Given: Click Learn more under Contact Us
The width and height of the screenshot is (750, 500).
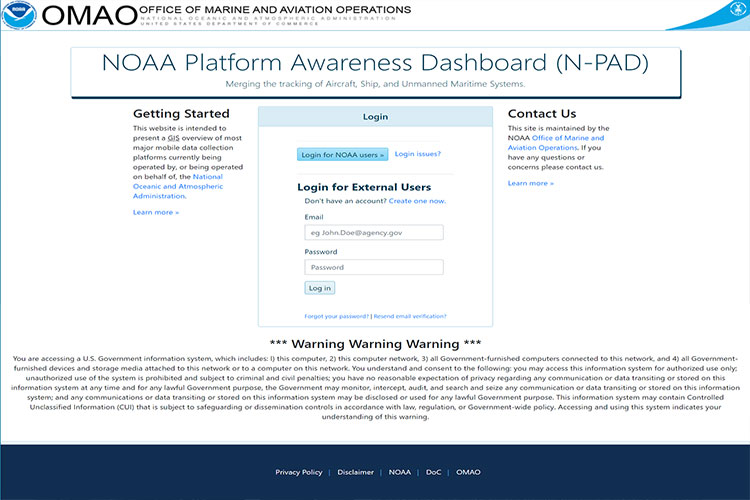Looking at the screenshot, I should 530,183.
